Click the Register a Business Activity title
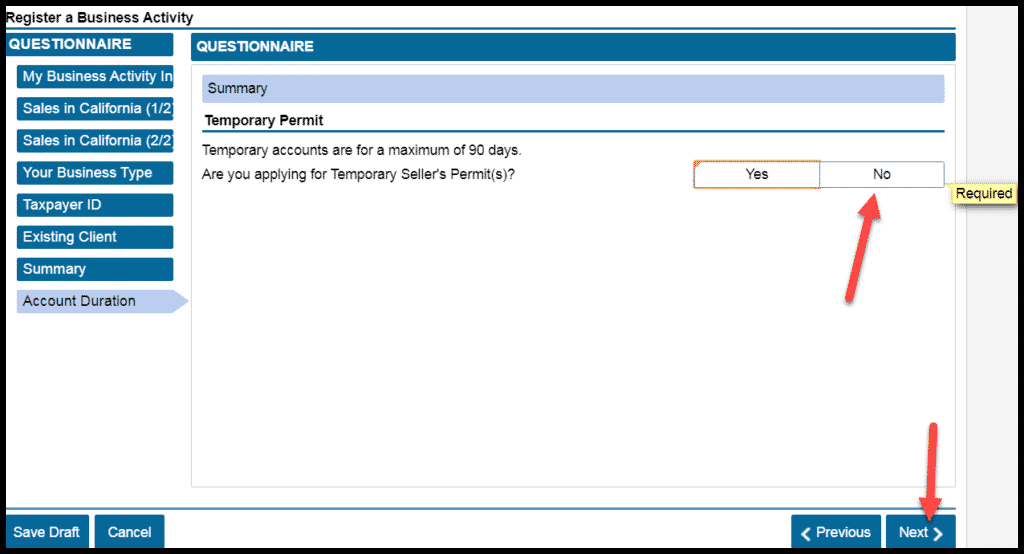Viewport: 1024px width, 554px height. [100, 18]
